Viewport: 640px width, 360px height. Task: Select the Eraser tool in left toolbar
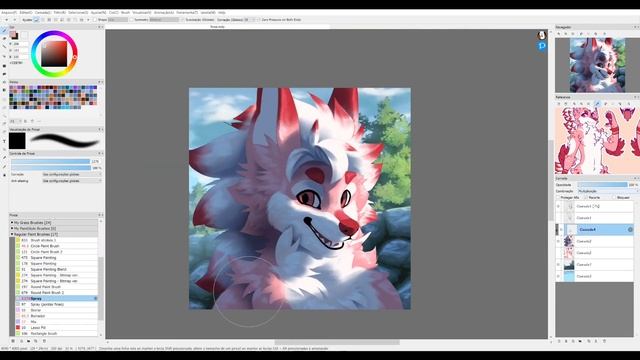[x=4, y=39]
